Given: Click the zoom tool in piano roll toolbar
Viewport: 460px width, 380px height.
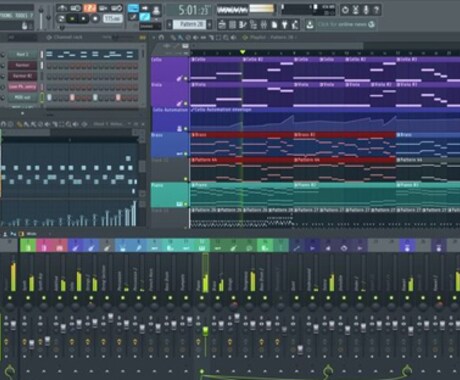Looking at the screenshot, I should 68,124.
